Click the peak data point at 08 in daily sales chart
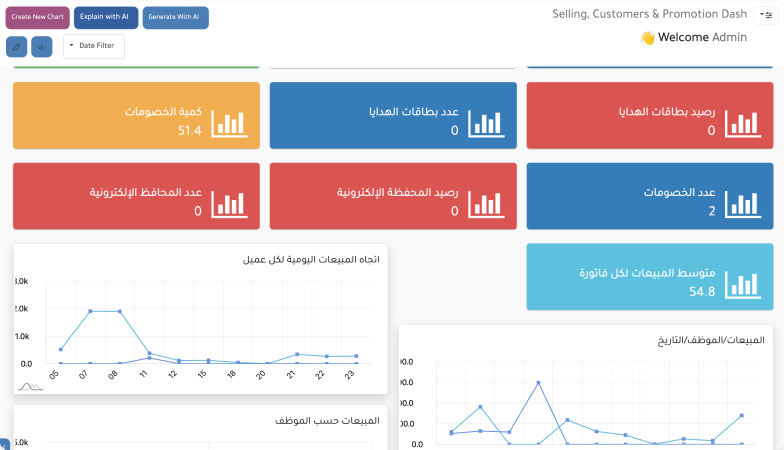The height and width of the screenshot is (450, 784). click(119, 312)
